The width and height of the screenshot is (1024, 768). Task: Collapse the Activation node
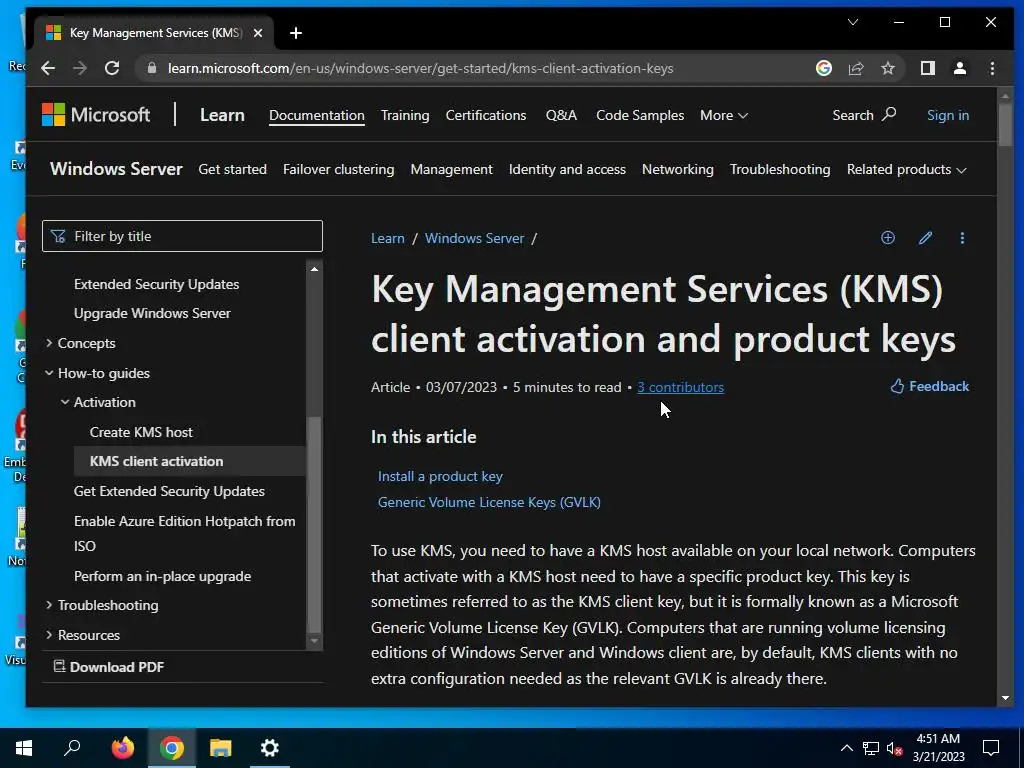click(x=65, y=402)
